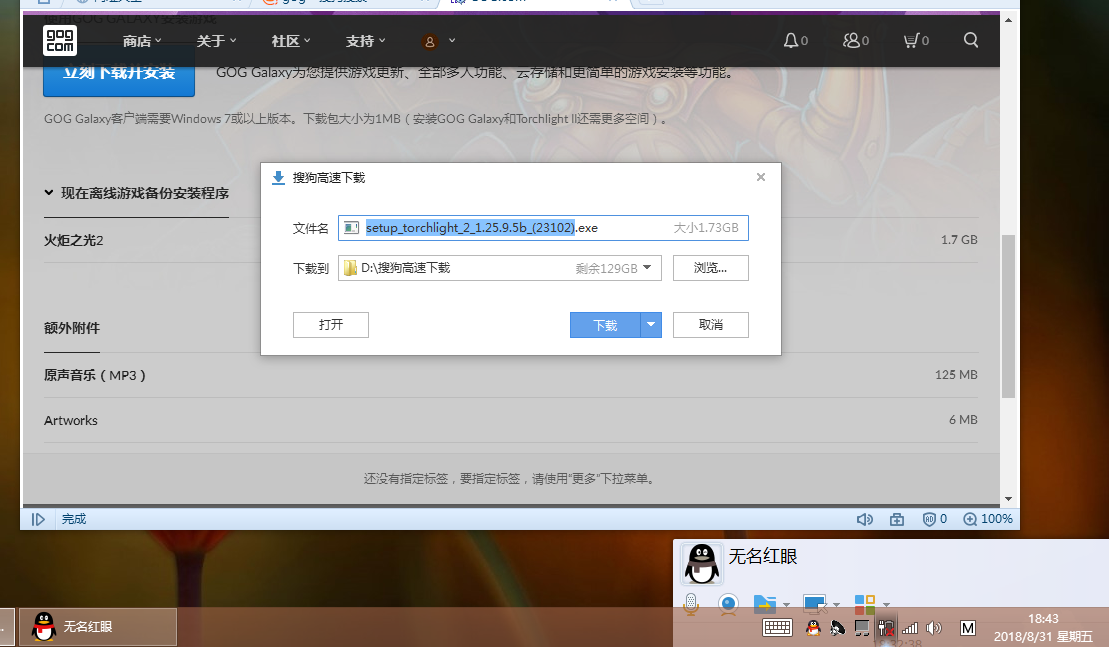The image size is (1109, 647).
Task: Click the 文件名 input field
Action: click(x=543, y=228)
